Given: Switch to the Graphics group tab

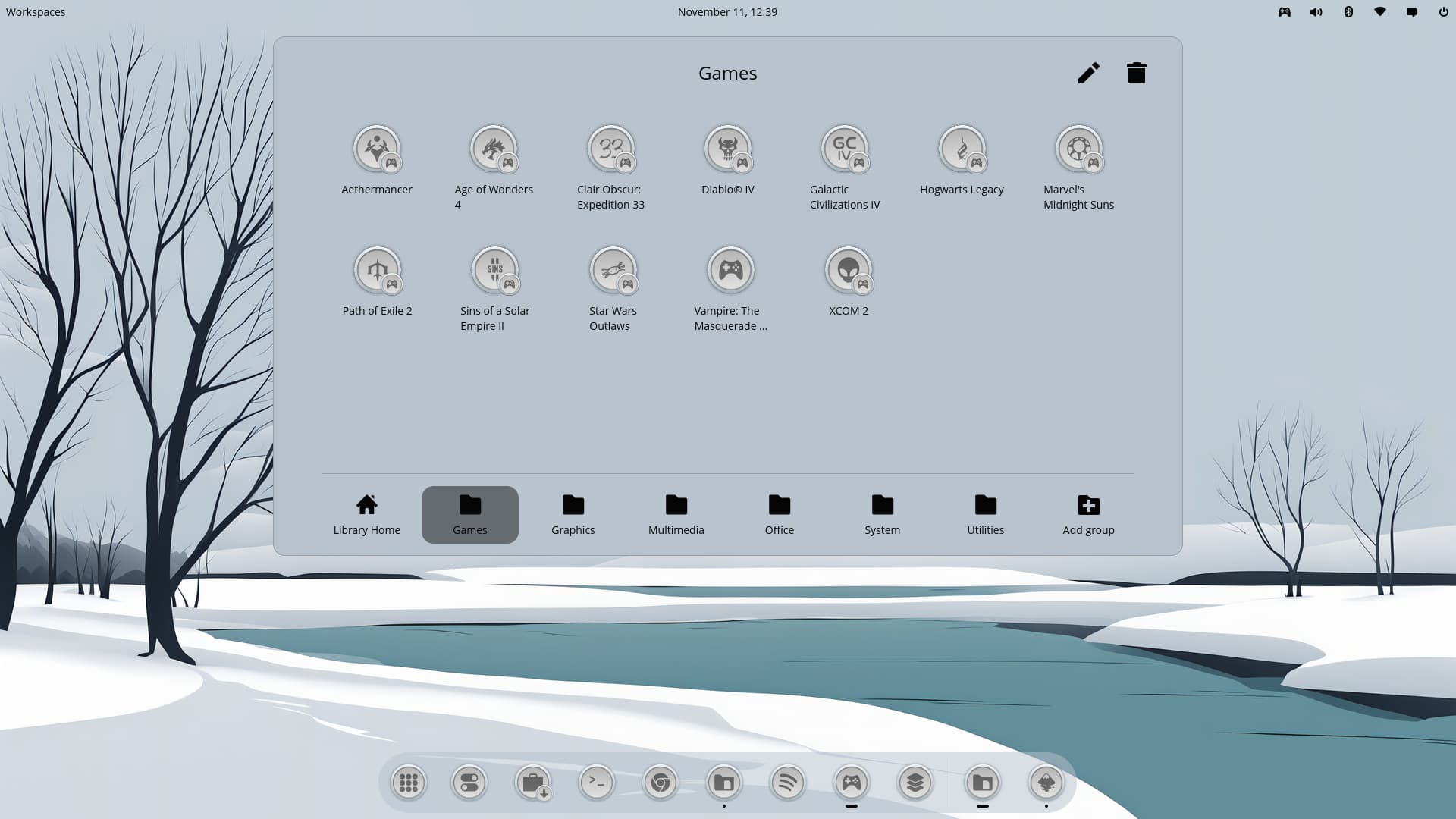Looking at the screenshot, I should pos(573,514).
